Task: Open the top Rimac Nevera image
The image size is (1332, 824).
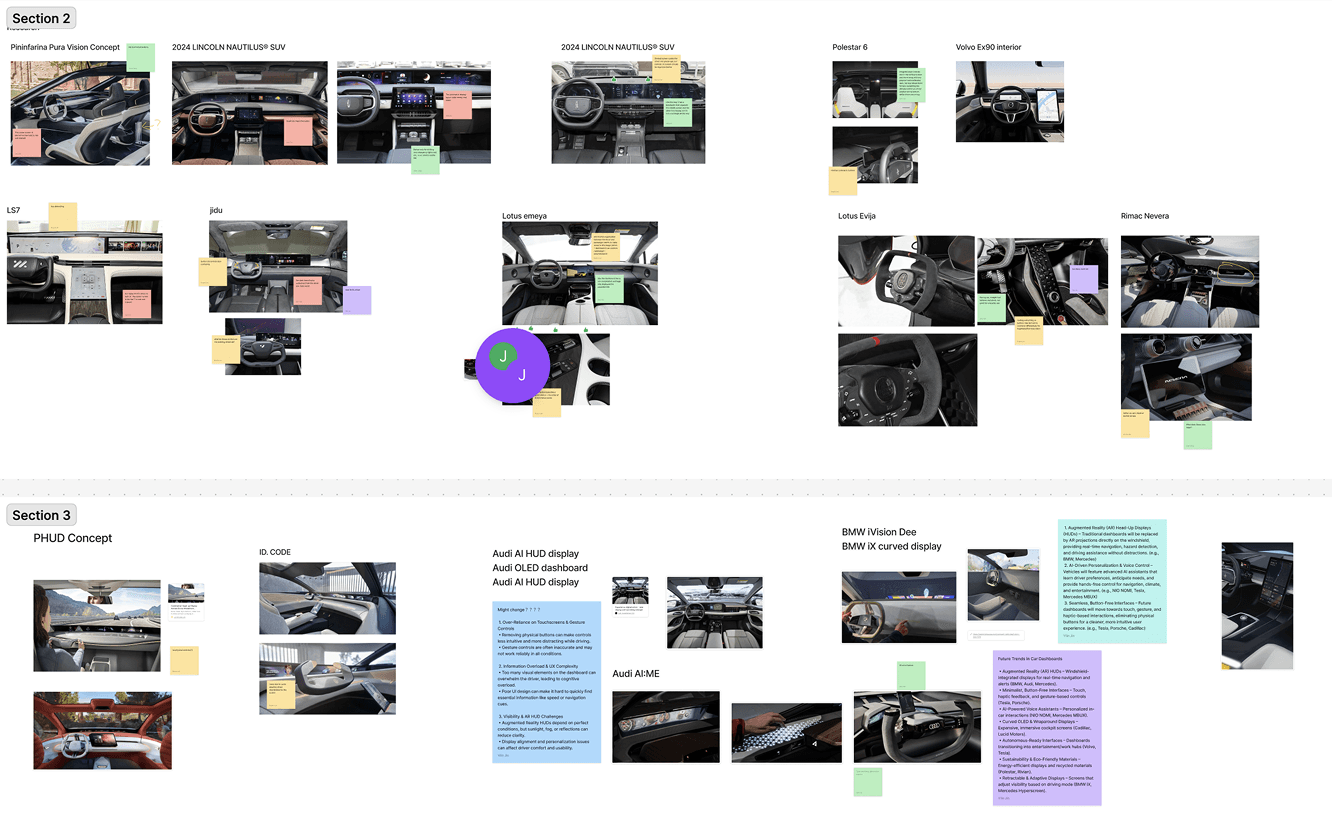Action: pyautogui.click(x=1190, y=282)
